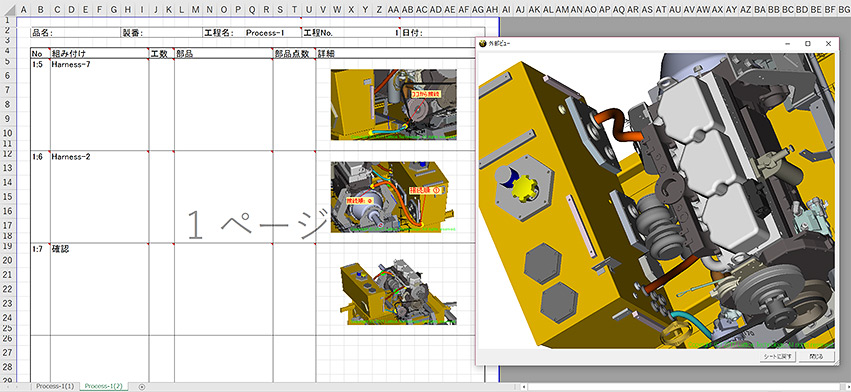Select the No cell 1:6

click(40, 197)
